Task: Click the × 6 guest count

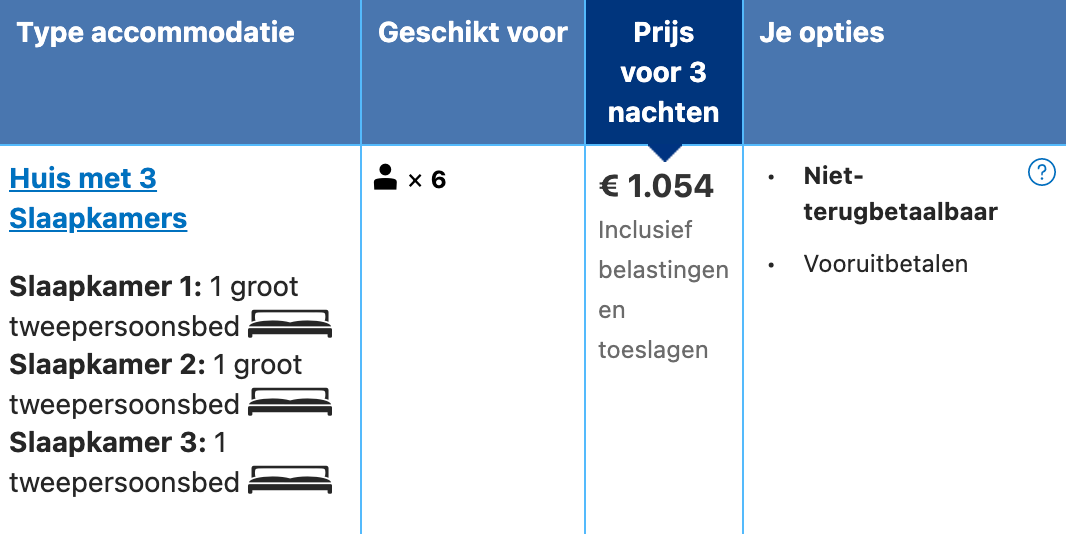Action: point(427,180)
